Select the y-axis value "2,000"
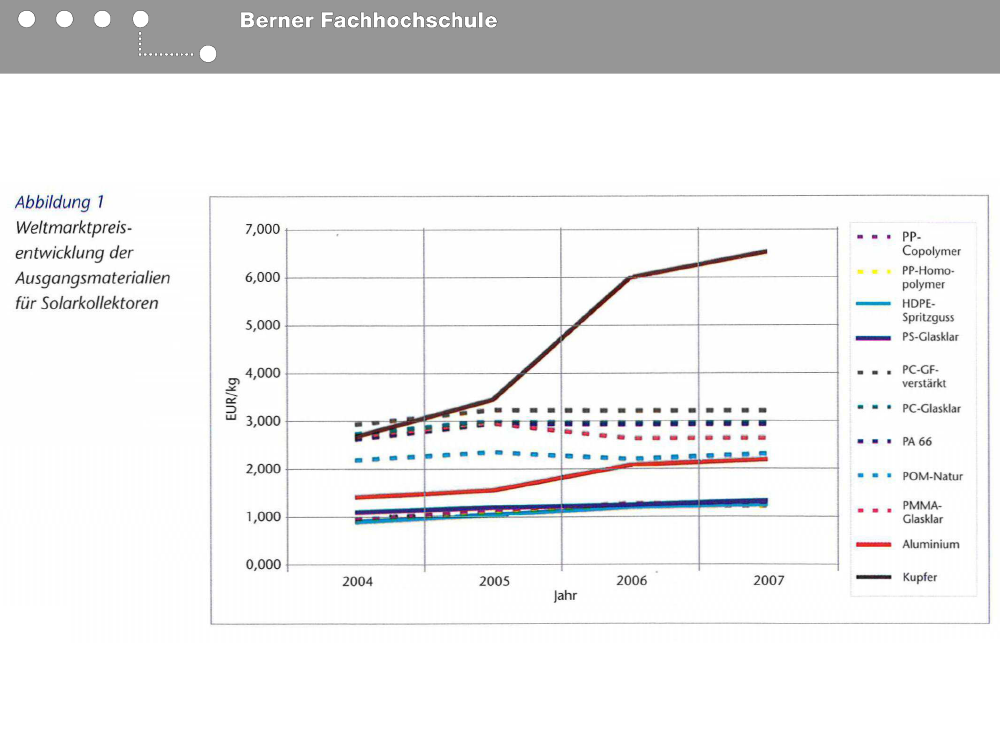 [262, 469]
